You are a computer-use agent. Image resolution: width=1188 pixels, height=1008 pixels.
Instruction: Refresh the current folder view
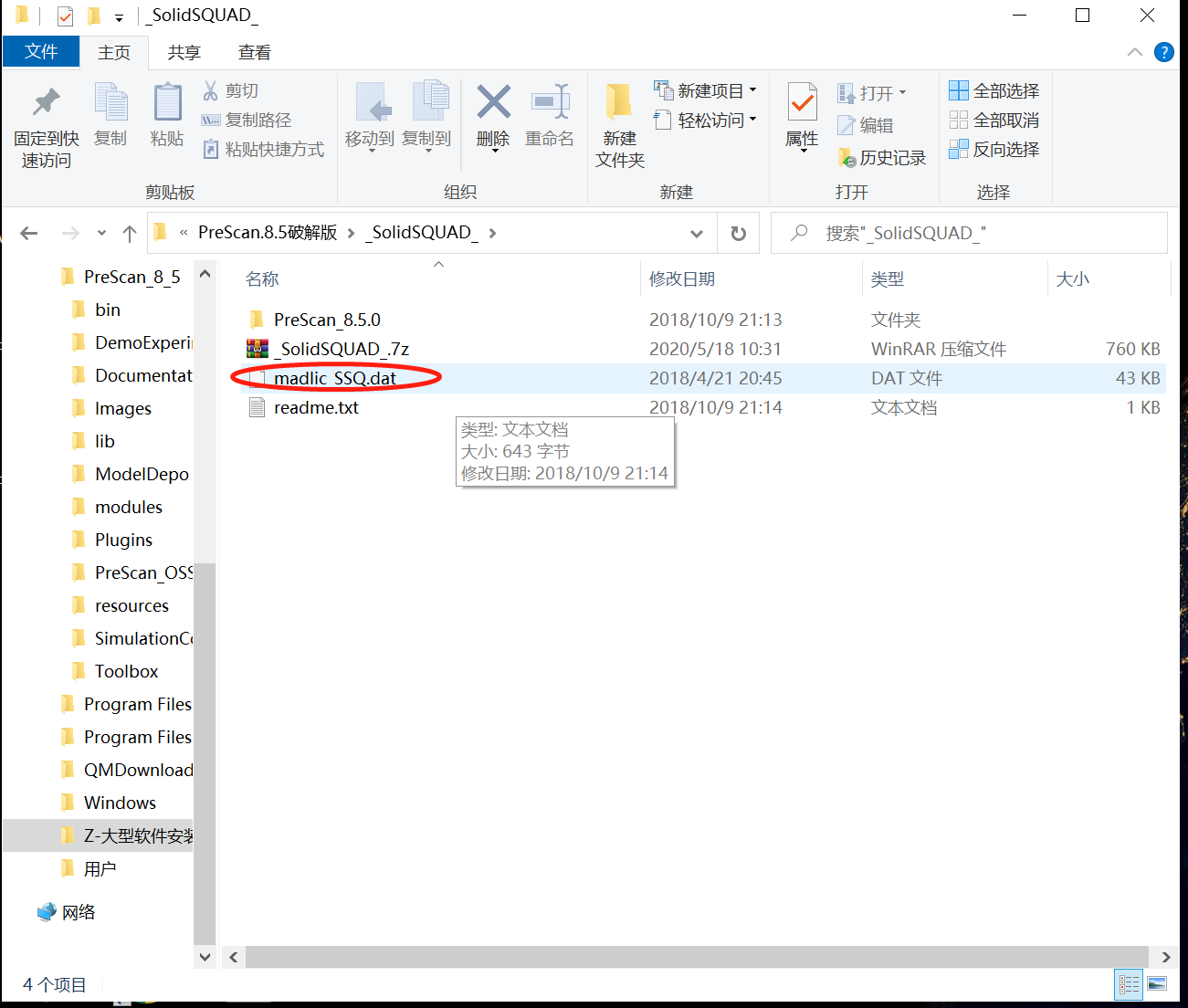coord(739,233)
